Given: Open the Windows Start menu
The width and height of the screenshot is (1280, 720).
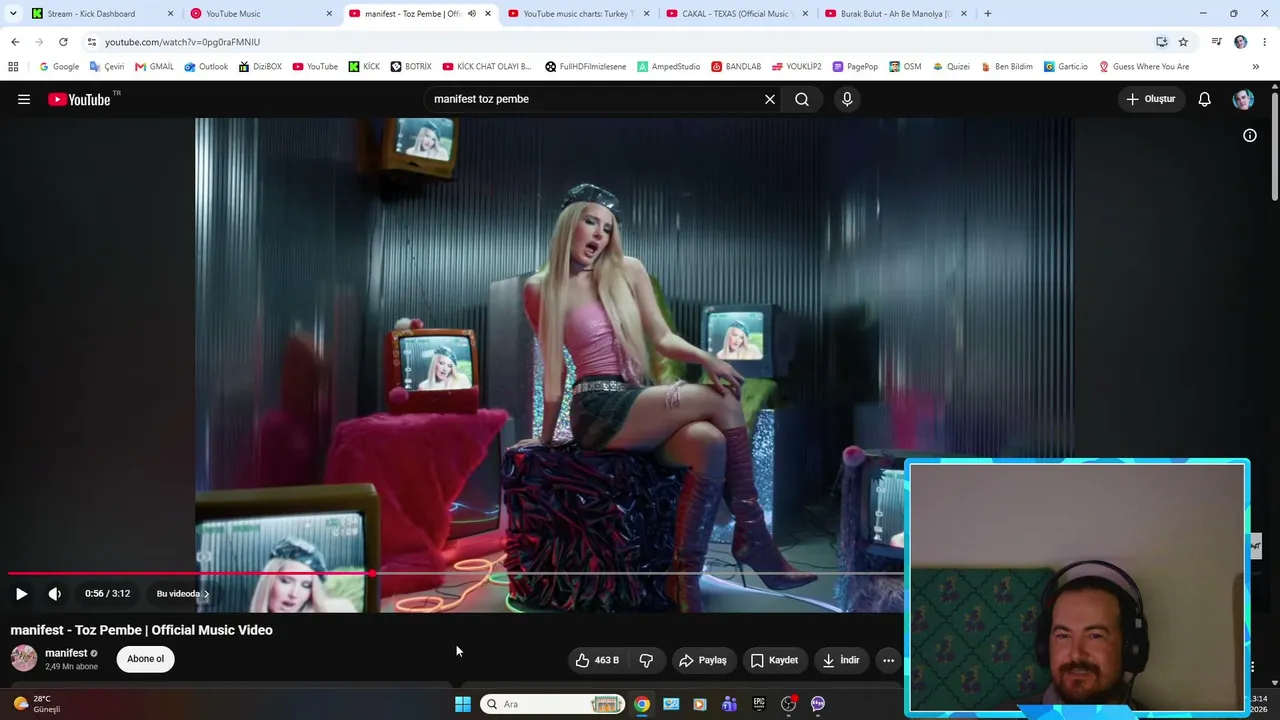Looking at the screenshot, I should [x=463, y=704].
